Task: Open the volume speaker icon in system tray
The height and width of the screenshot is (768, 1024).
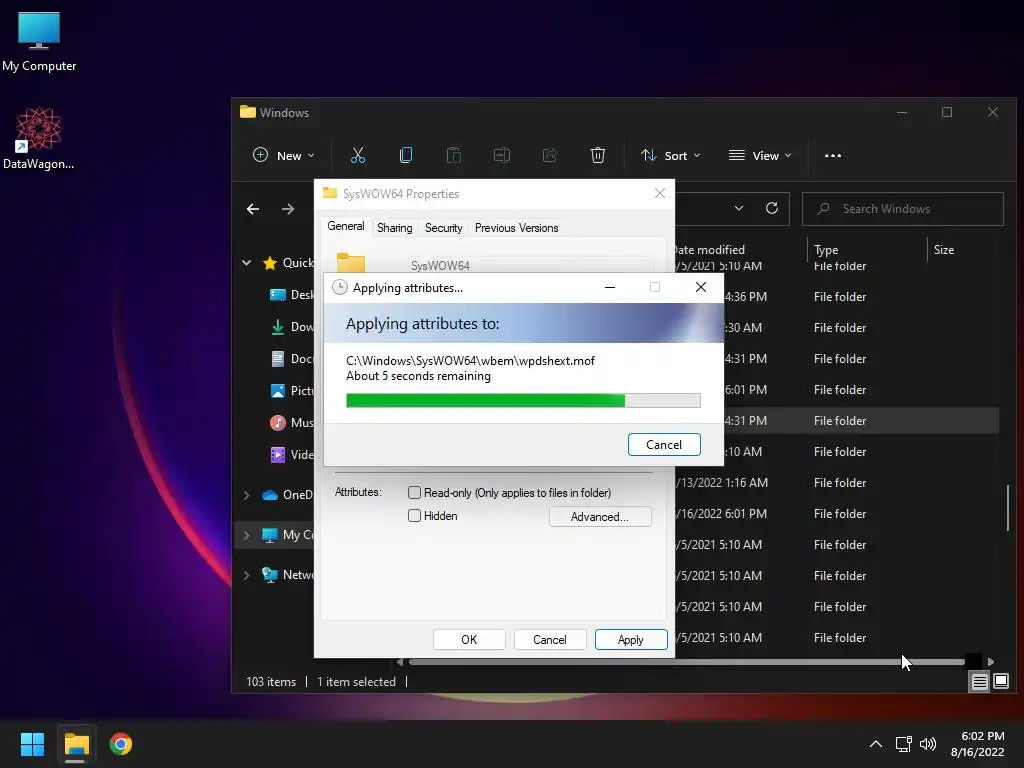Action: pos(928,744)
